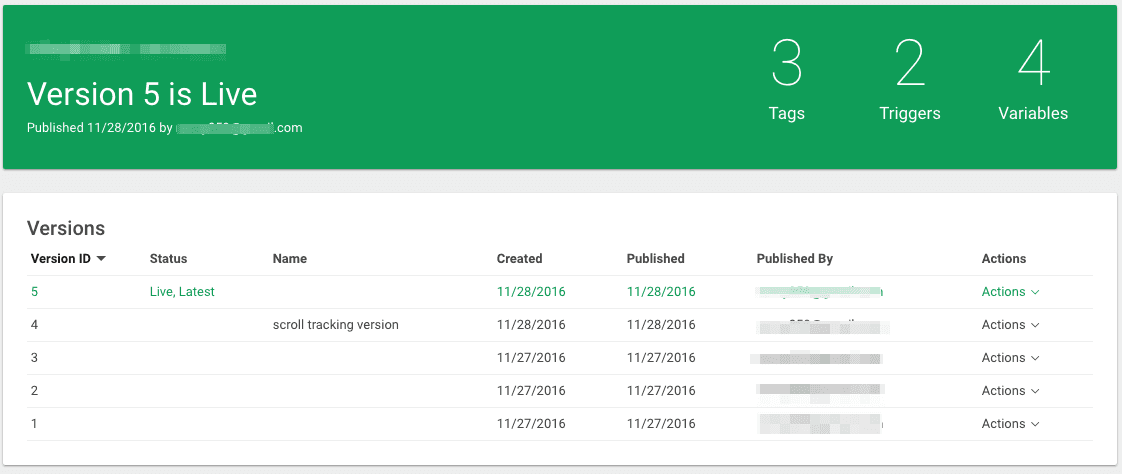Open Actions dropdown for version 2
Image resolution: width=1122 pixels, height=474 pixels.
pos(1010,390)
